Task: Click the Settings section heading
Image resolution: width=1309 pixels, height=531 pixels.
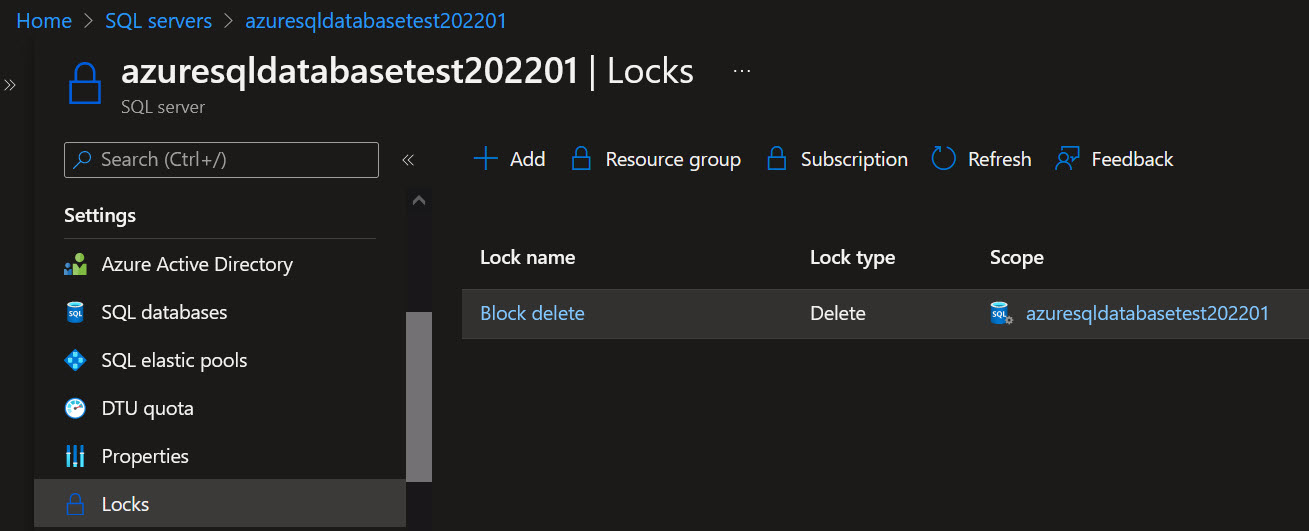Action: [100, 215]
